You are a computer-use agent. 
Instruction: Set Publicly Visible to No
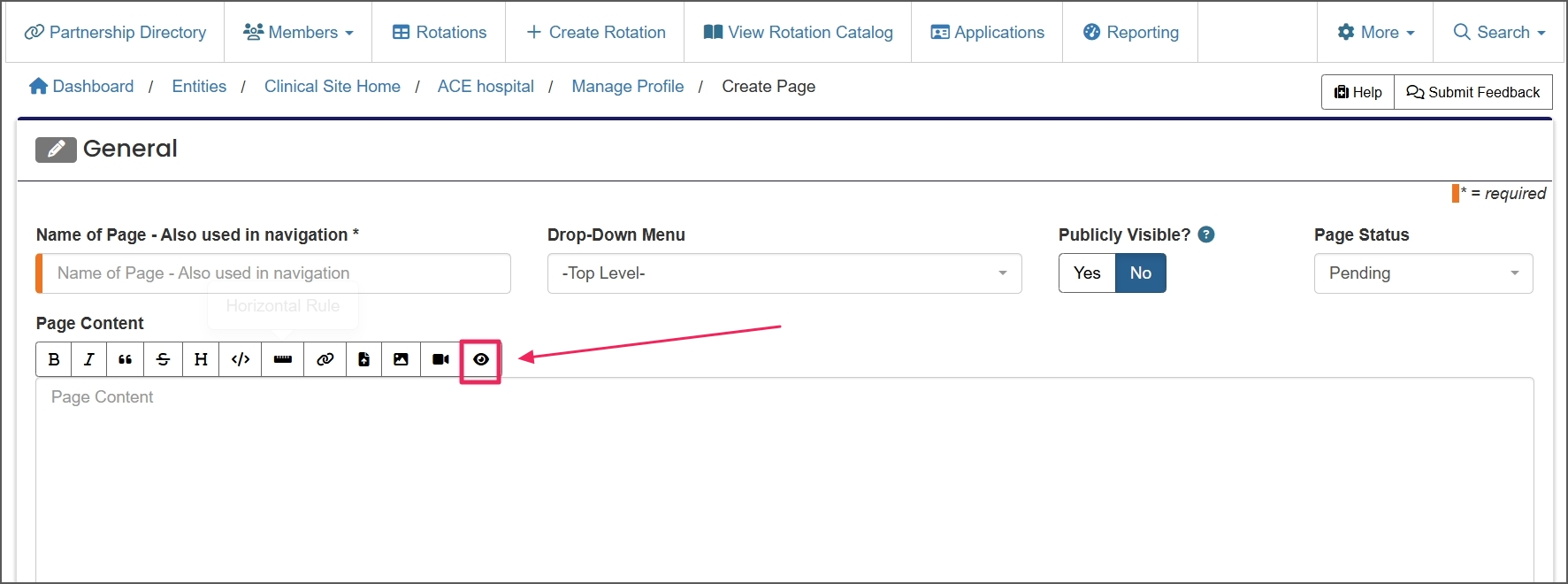[1141, 273]
